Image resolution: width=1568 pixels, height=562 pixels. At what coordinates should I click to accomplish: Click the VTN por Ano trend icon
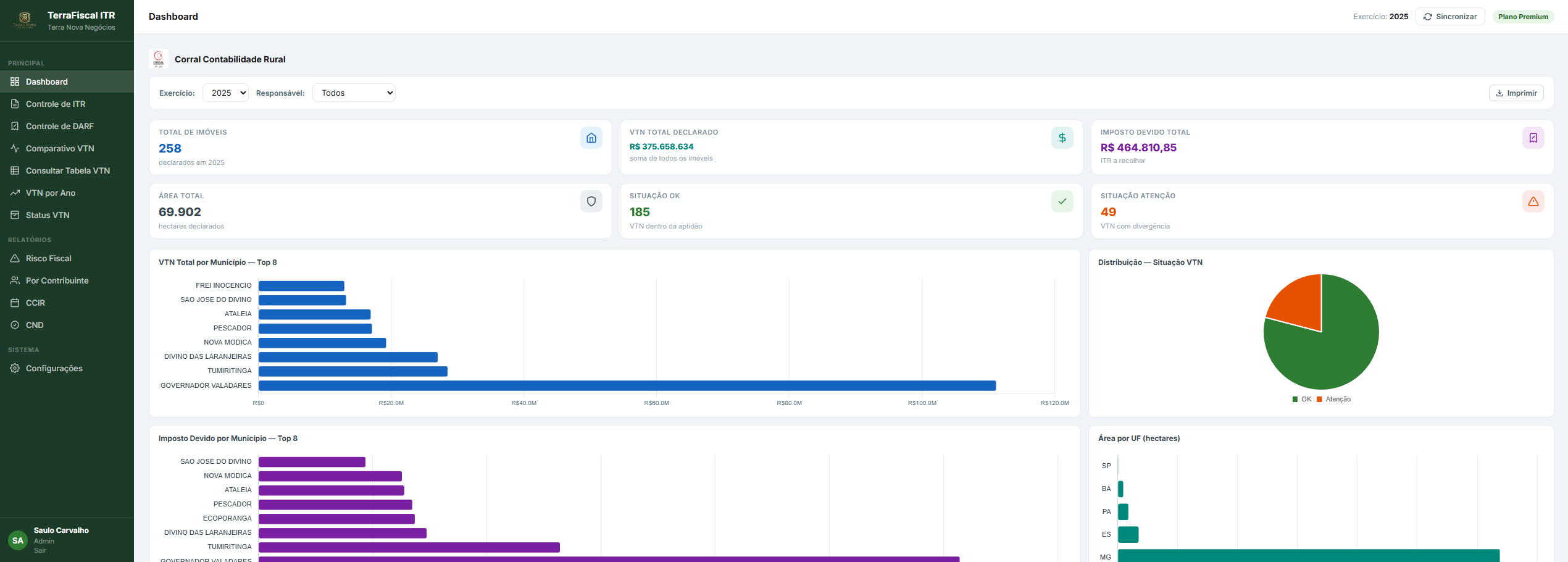[x=15, y=193]
